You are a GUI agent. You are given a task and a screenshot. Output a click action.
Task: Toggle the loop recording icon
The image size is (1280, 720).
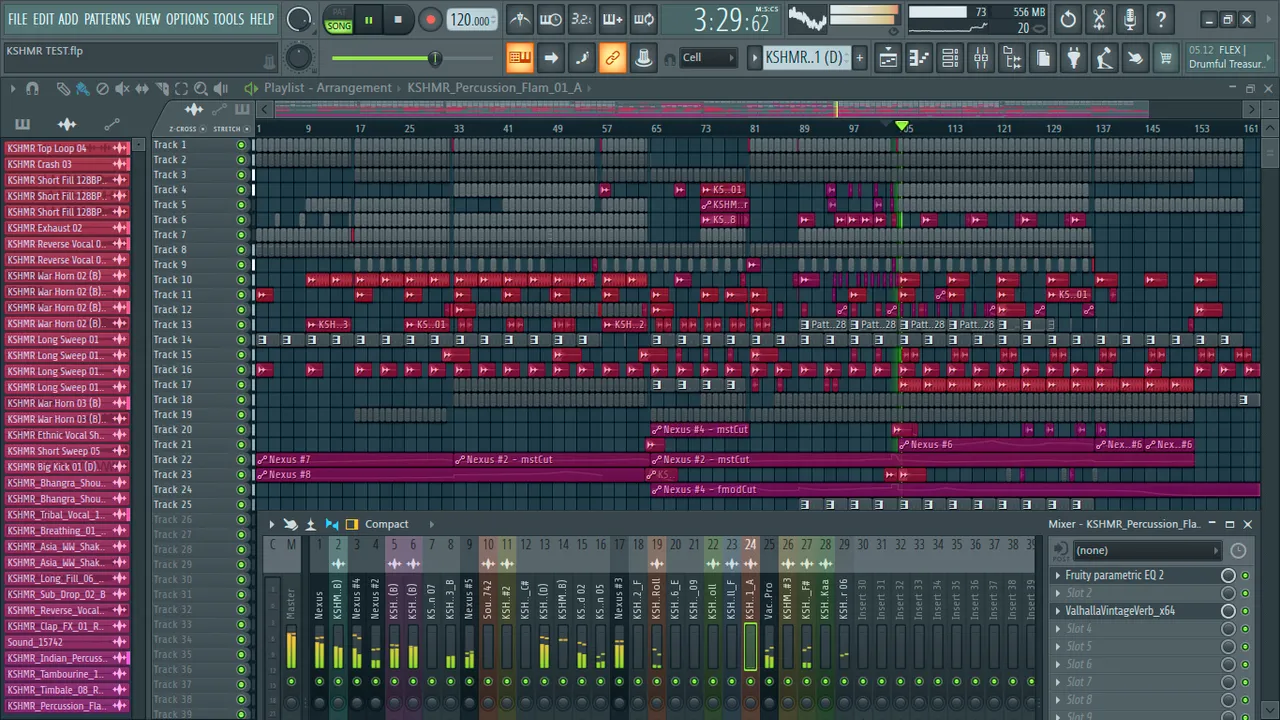point(644,19)
